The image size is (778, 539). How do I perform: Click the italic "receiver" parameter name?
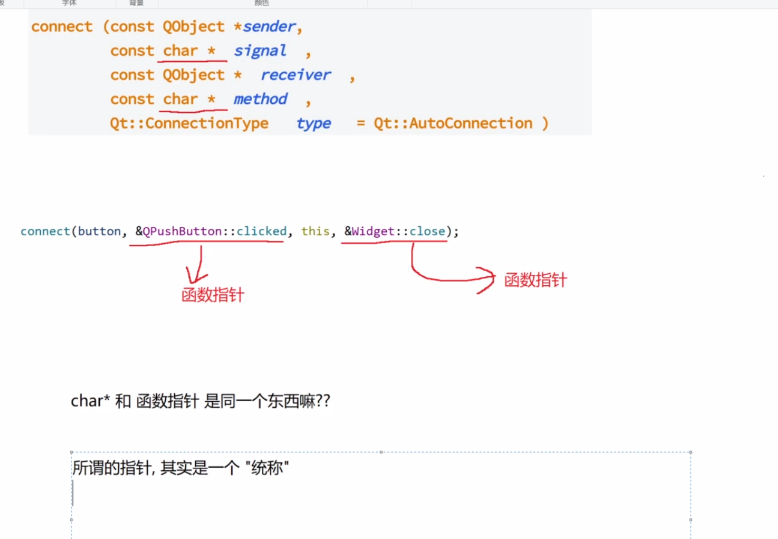pos(296,75)
